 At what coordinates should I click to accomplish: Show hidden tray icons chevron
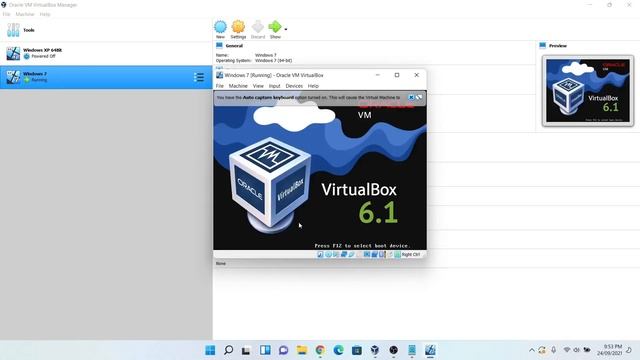[531, 350]
